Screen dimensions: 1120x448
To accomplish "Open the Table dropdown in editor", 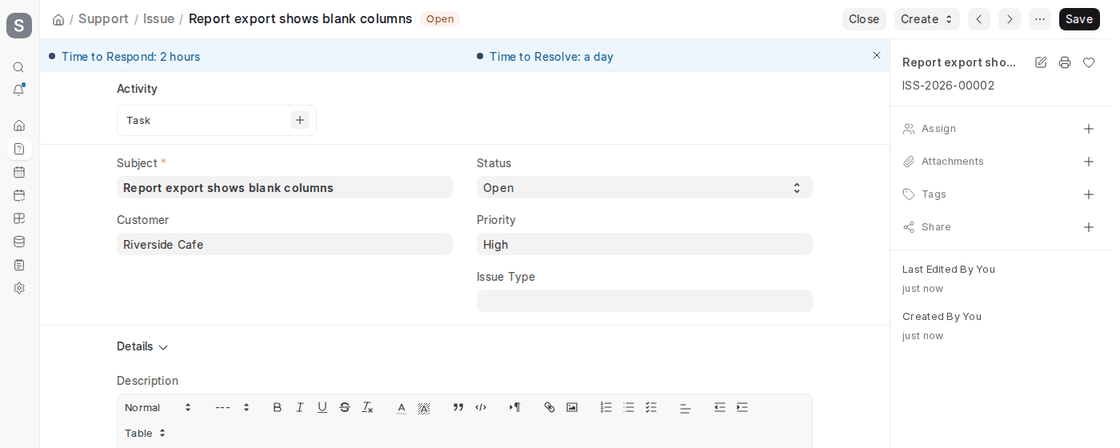I will [145, 433].
